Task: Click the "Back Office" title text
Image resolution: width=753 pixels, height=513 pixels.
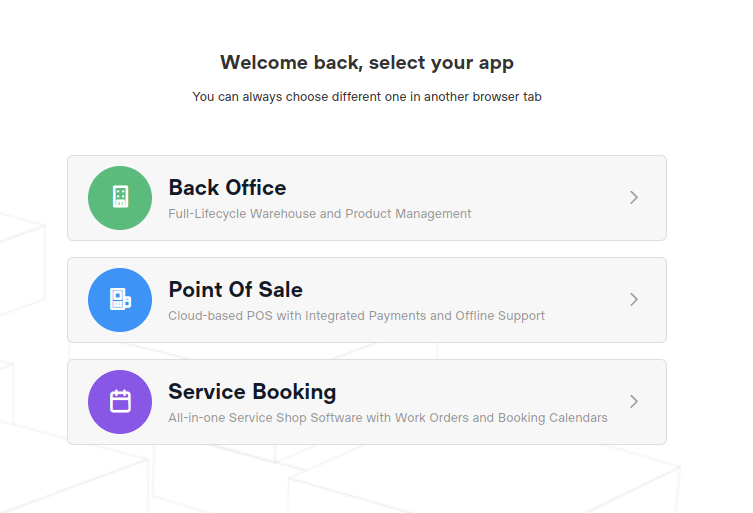Action: click(x=227, y=187)
